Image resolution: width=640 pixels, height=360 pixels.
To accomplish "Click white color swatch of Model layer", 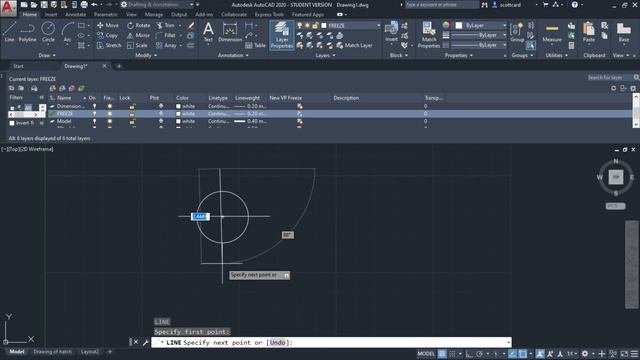I will [x=178, y=121].
